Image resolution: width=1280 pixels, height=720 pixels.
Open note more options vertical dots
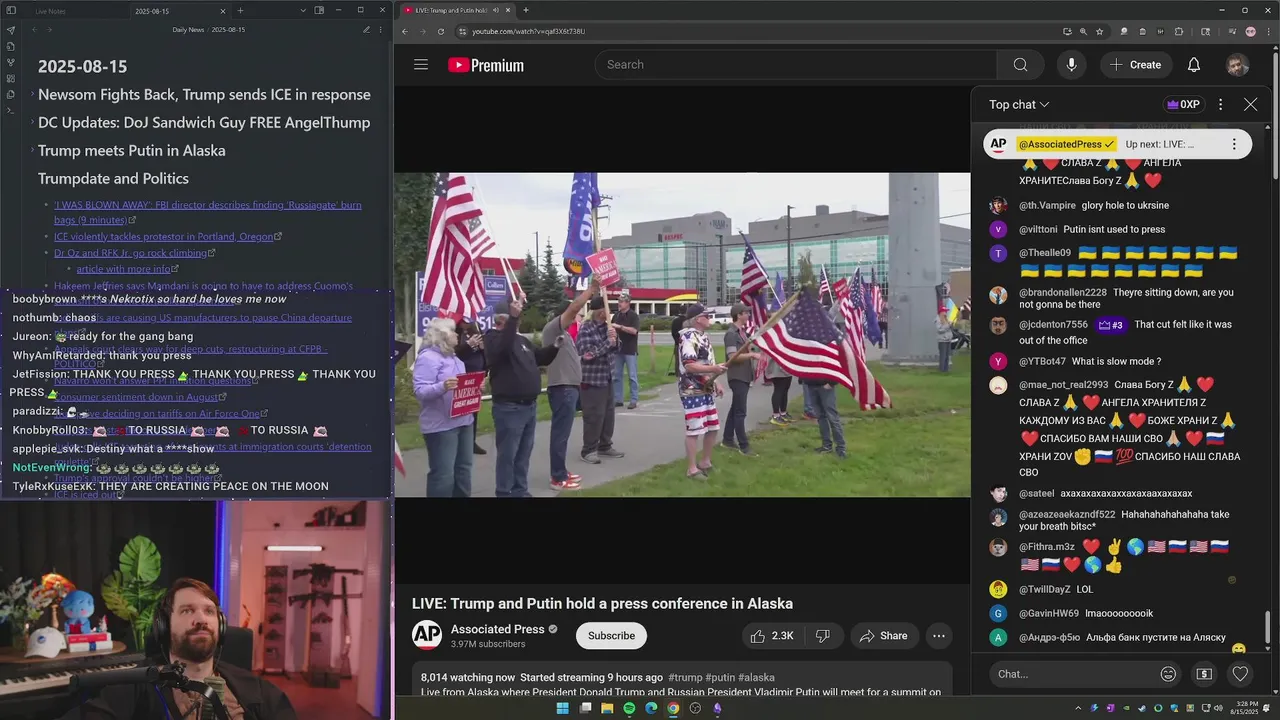click(380, 30)
